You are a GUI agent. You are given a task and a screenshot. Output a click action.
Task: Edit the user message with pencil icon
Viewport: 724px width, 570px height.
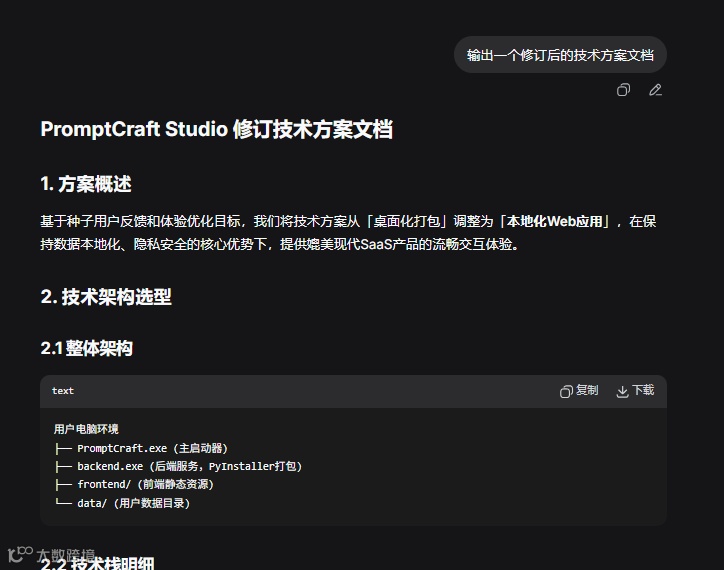pos(655,90)
